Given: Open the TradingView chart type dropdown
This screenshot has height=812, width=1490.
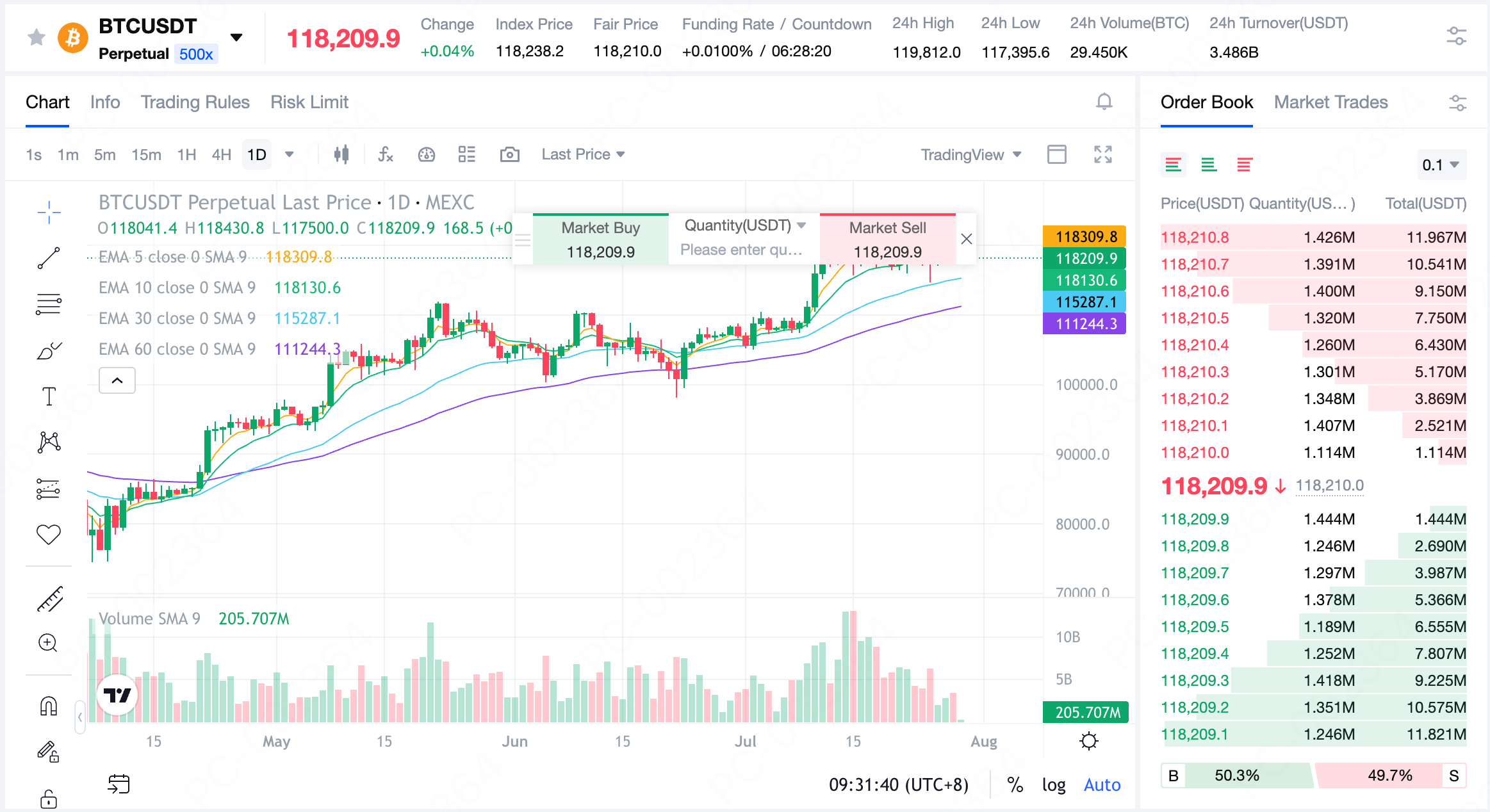Looking at the screenshot, I should 970,154.
